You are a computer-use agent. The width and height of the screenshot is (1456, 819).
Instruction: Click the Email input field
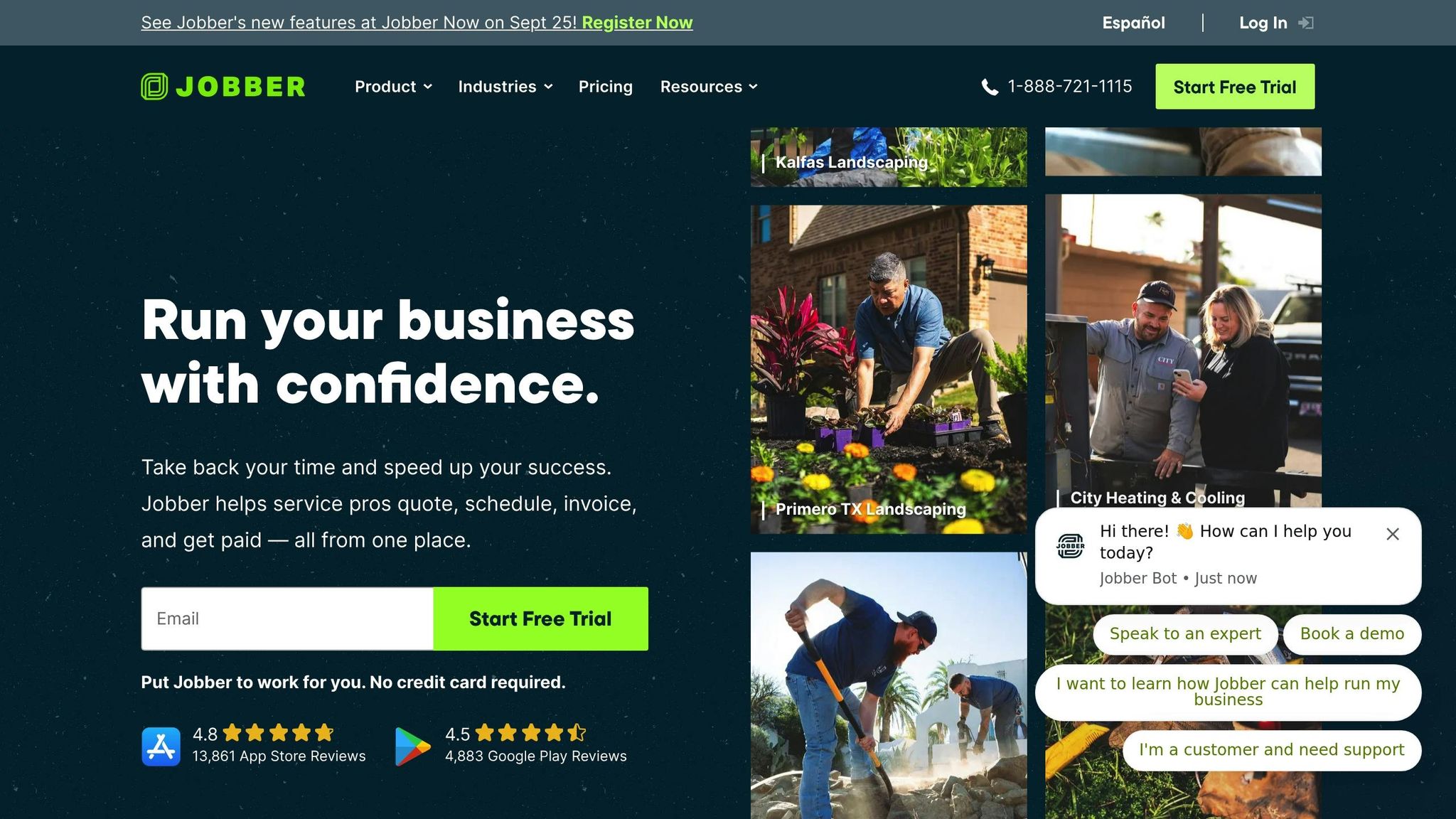click(287, 619)
